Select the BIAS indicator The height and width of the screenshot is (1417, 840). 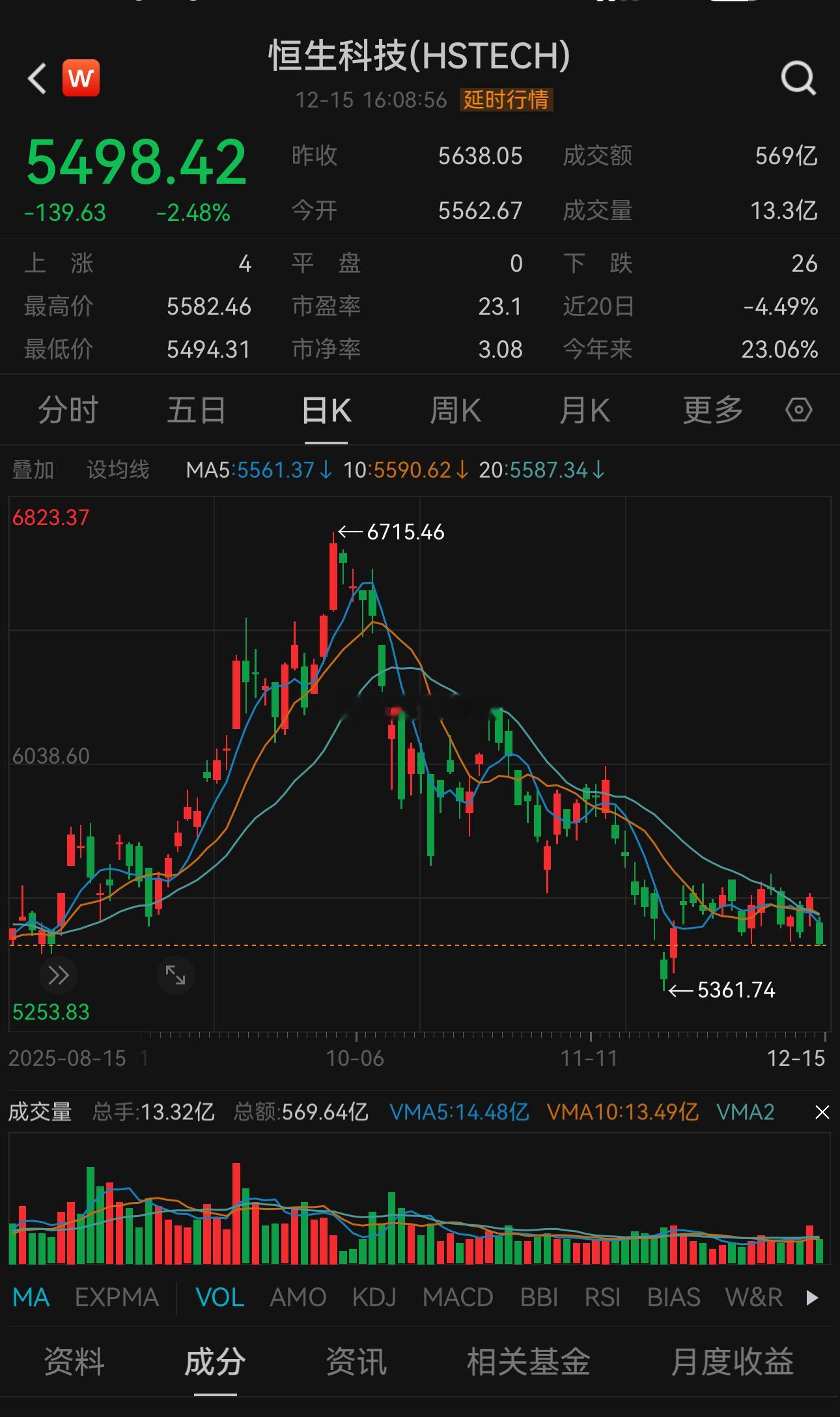coord(673,1297)
